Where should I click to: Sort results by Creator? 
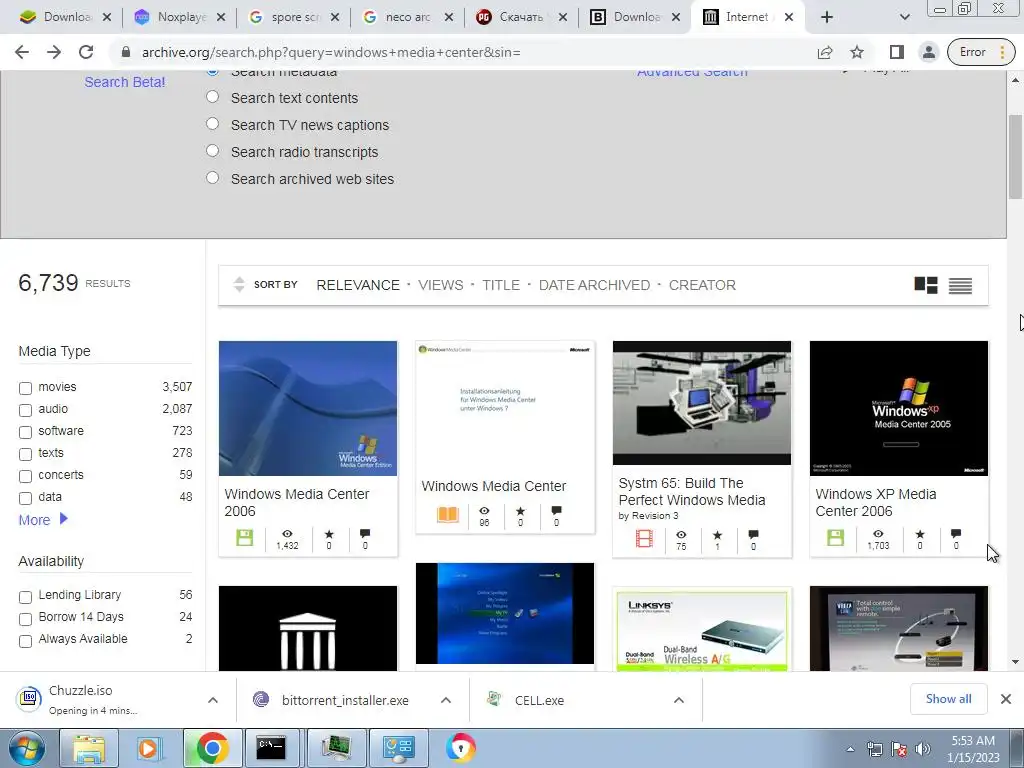(x=702, y=285)
